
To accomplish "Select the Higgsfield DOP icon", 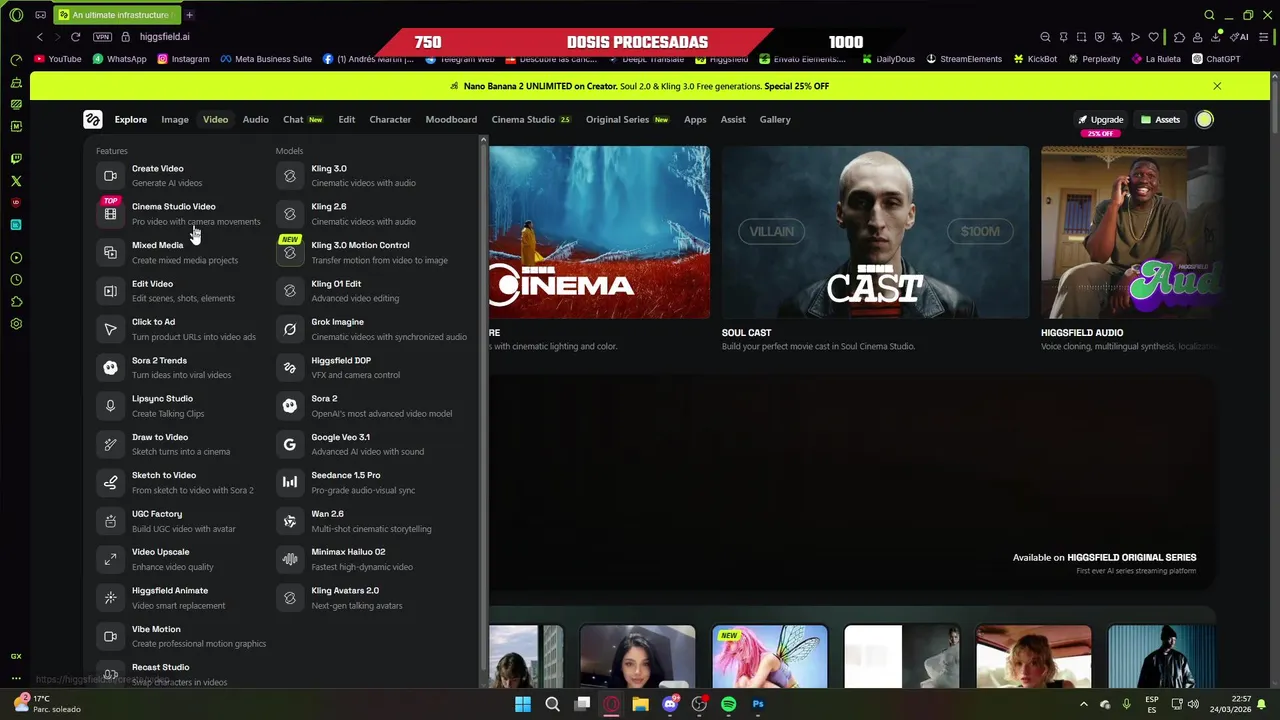I will pyautogui.click(x=290, y=367).
